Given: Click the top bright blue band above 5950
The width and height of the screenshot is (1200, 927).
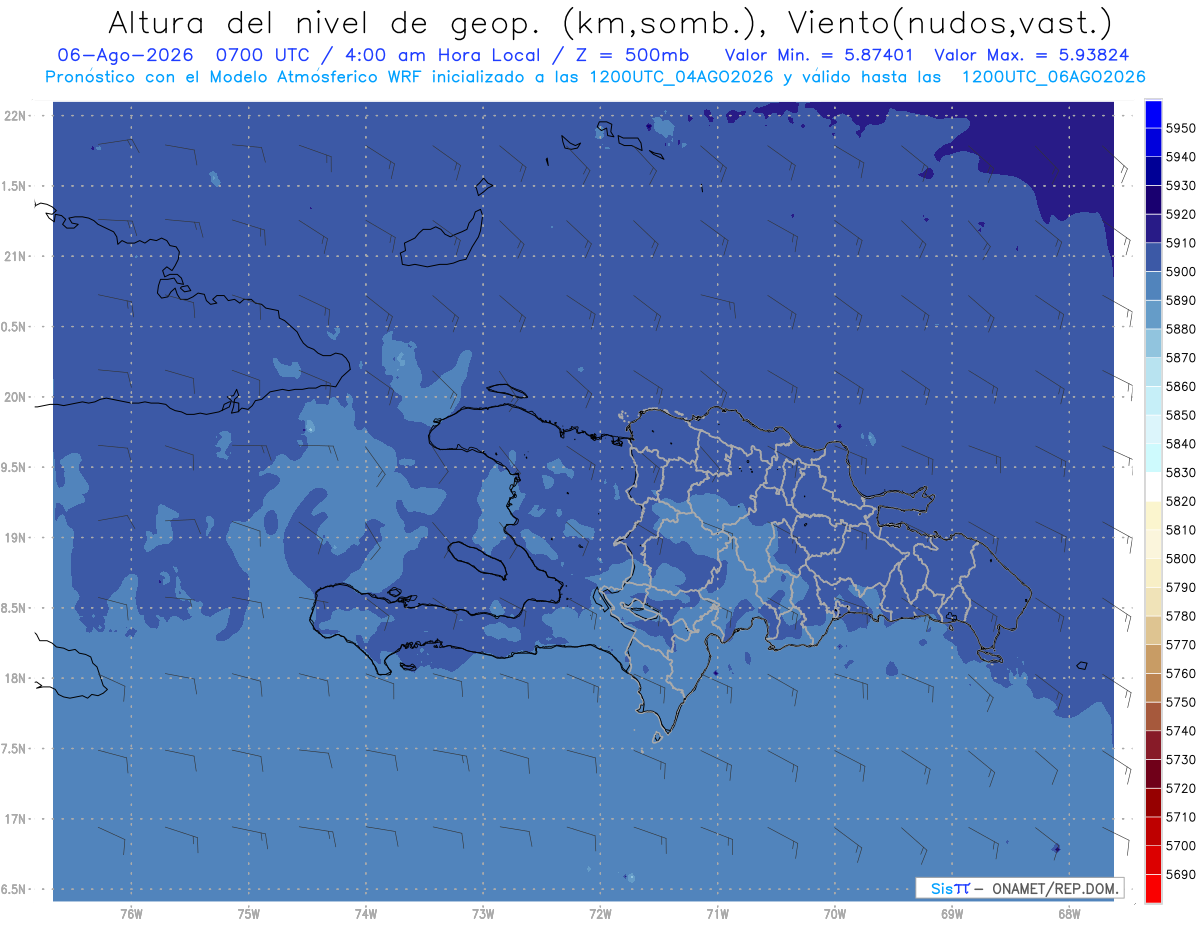Looking at the screenshot, I should [1153, 114].
